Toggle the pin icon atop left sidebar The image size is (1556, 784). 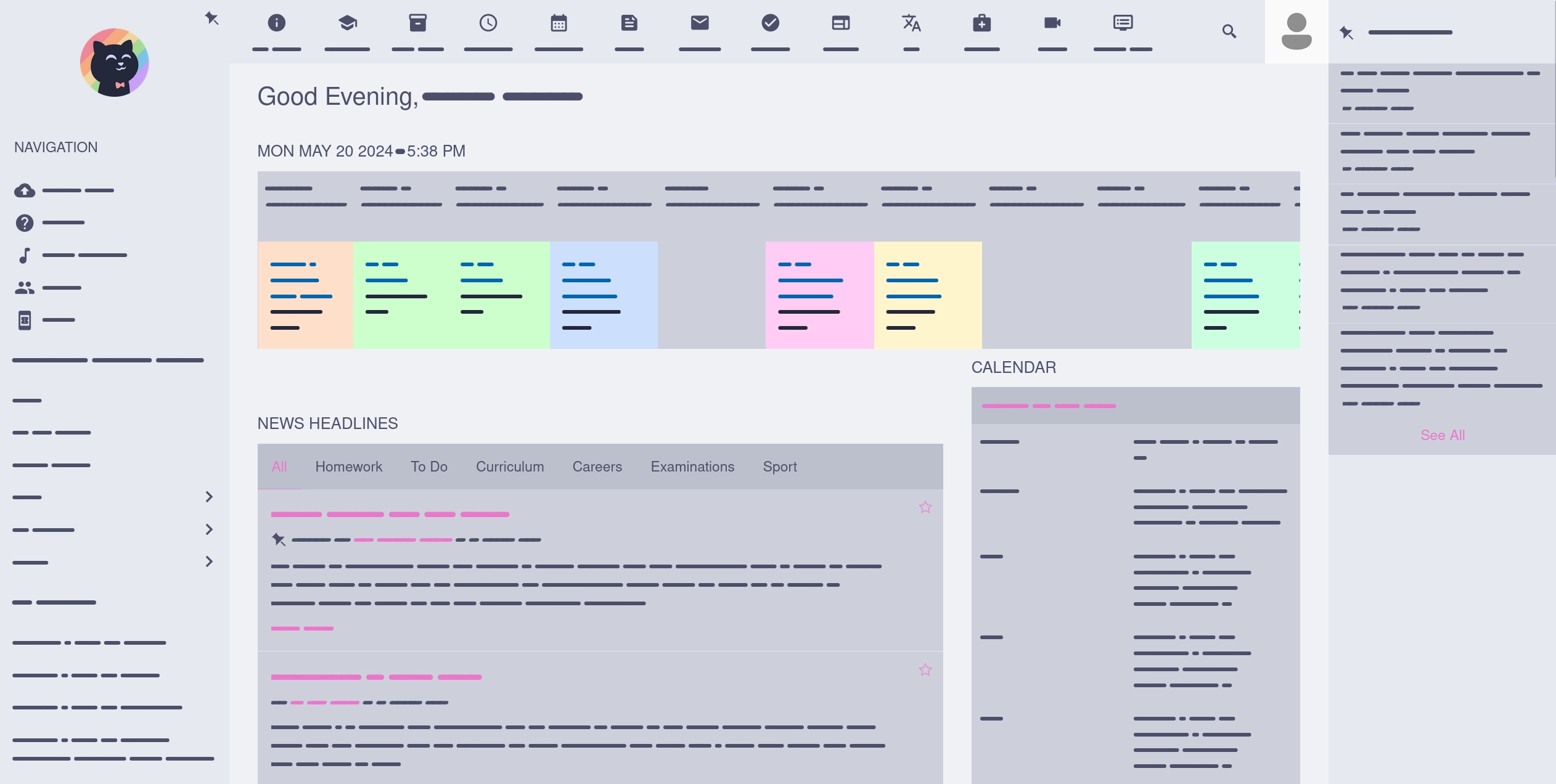click(211, 18)
